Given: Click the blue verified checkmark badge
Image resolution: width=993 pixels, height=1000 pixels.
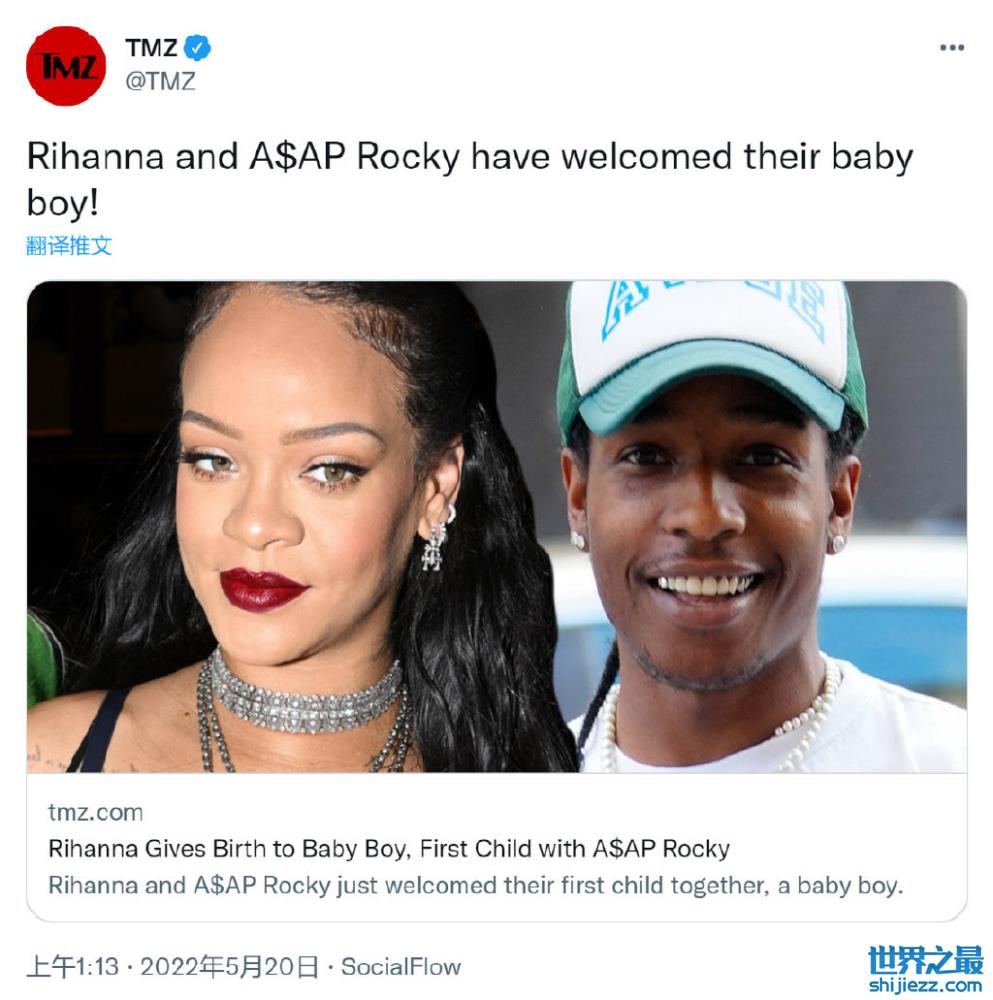Looking at the screenshot, I should pyautogui.click(x=197, y=48).
